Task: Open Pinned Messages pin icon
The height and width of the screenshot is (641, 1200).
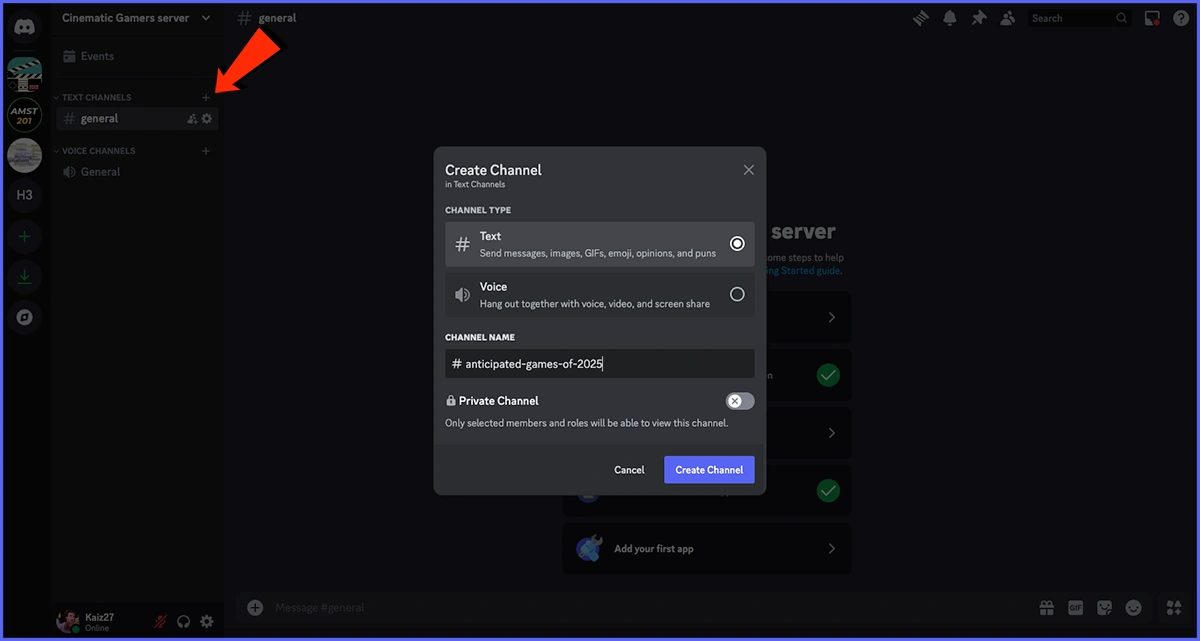Action: [x=979, y=18]
